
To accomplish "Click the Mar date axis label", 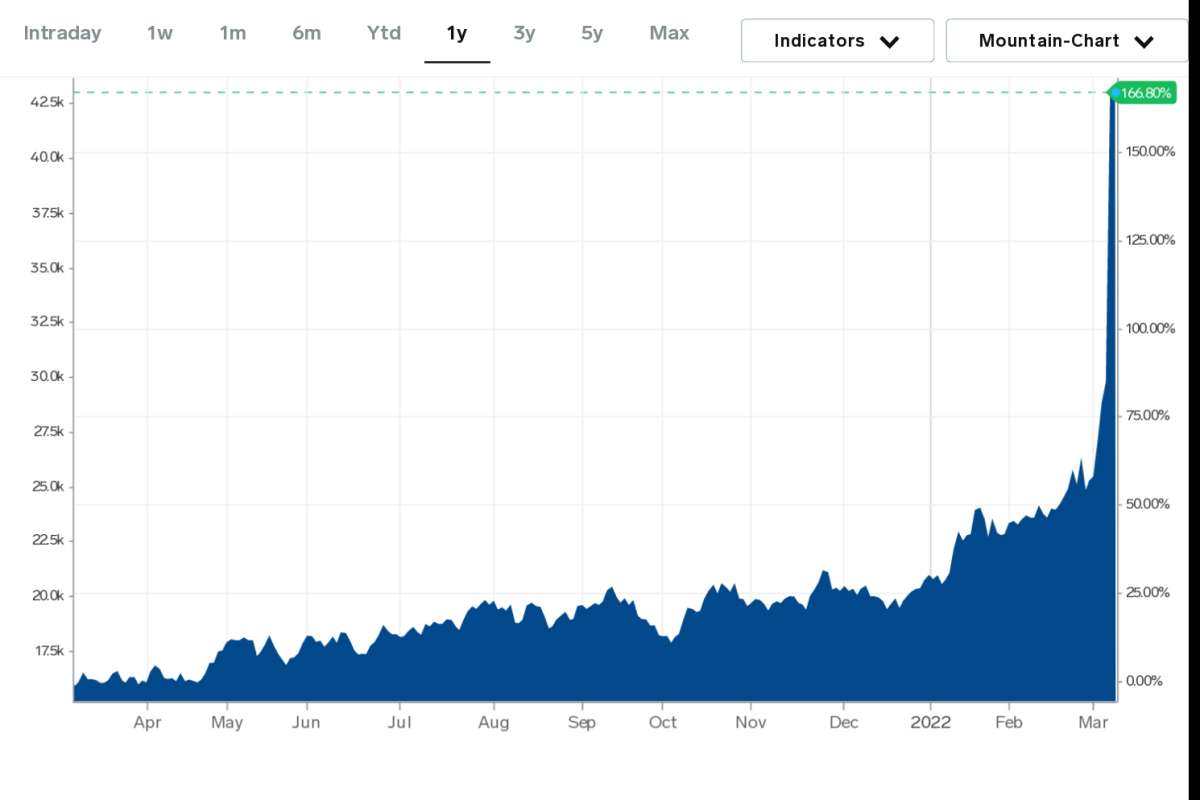I will [x=1094, y=722].
